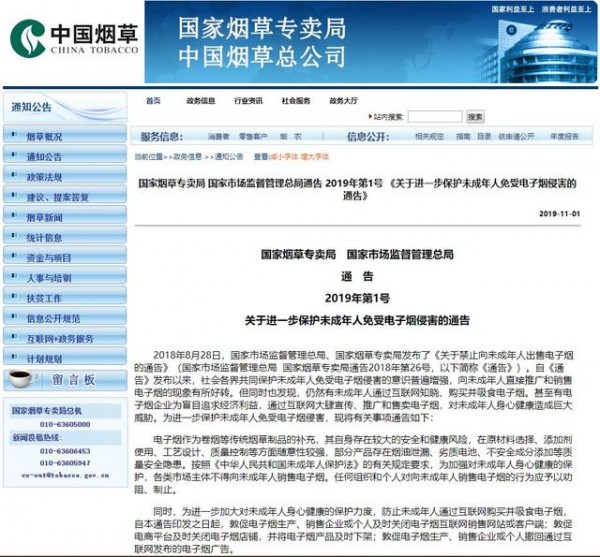Click the 关于进一步保护未成年人免受电子烟侵害的通告 heading
Screen dimensions: 600x557
tap(357, 321)
